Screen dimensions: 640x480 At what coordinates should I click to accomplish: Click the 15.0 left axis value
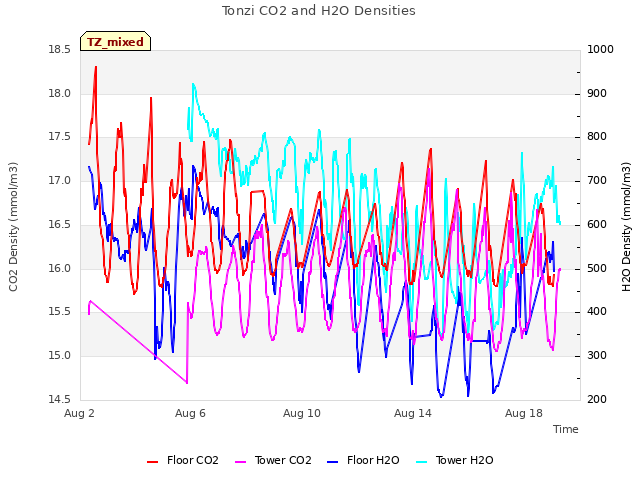[x=60, y=356]
